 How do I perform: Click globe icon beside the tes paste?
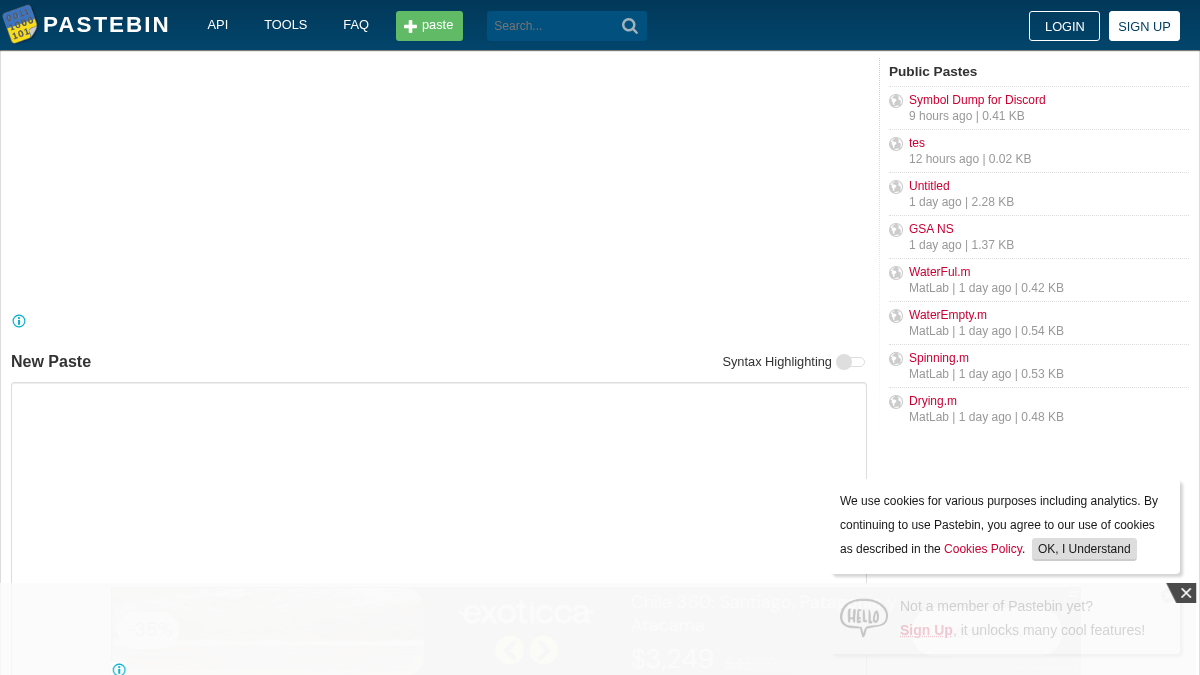coord(896,144)
